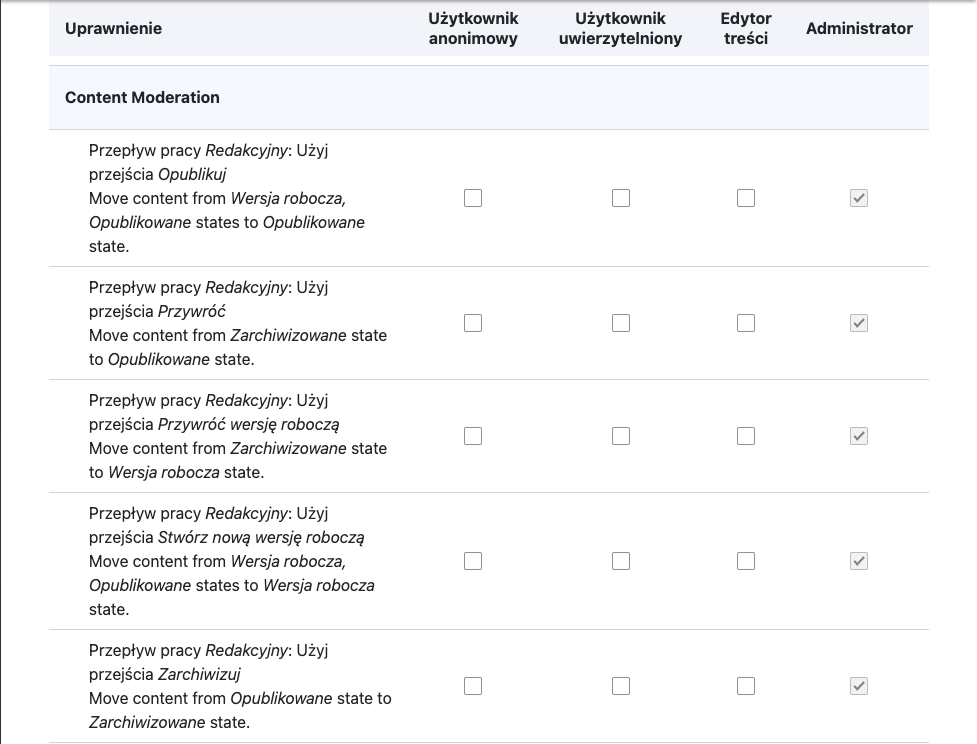
Task: Enable Edytor treści for Przywróć transition
Action: coord(746,323)
